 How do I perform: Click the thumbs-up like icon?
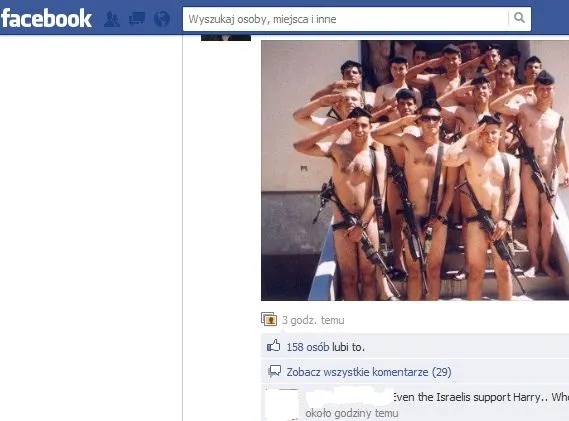(x=274, y=346)
